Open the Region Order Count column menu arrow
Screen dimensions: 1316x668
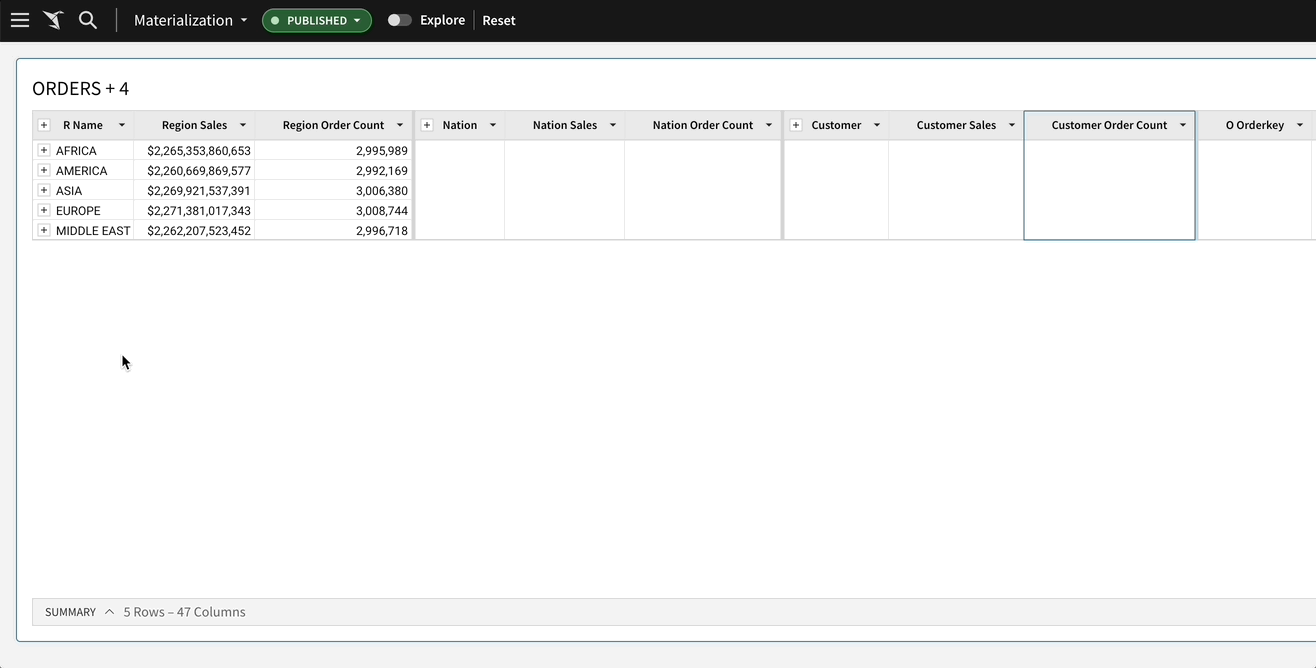coord(400,125)
